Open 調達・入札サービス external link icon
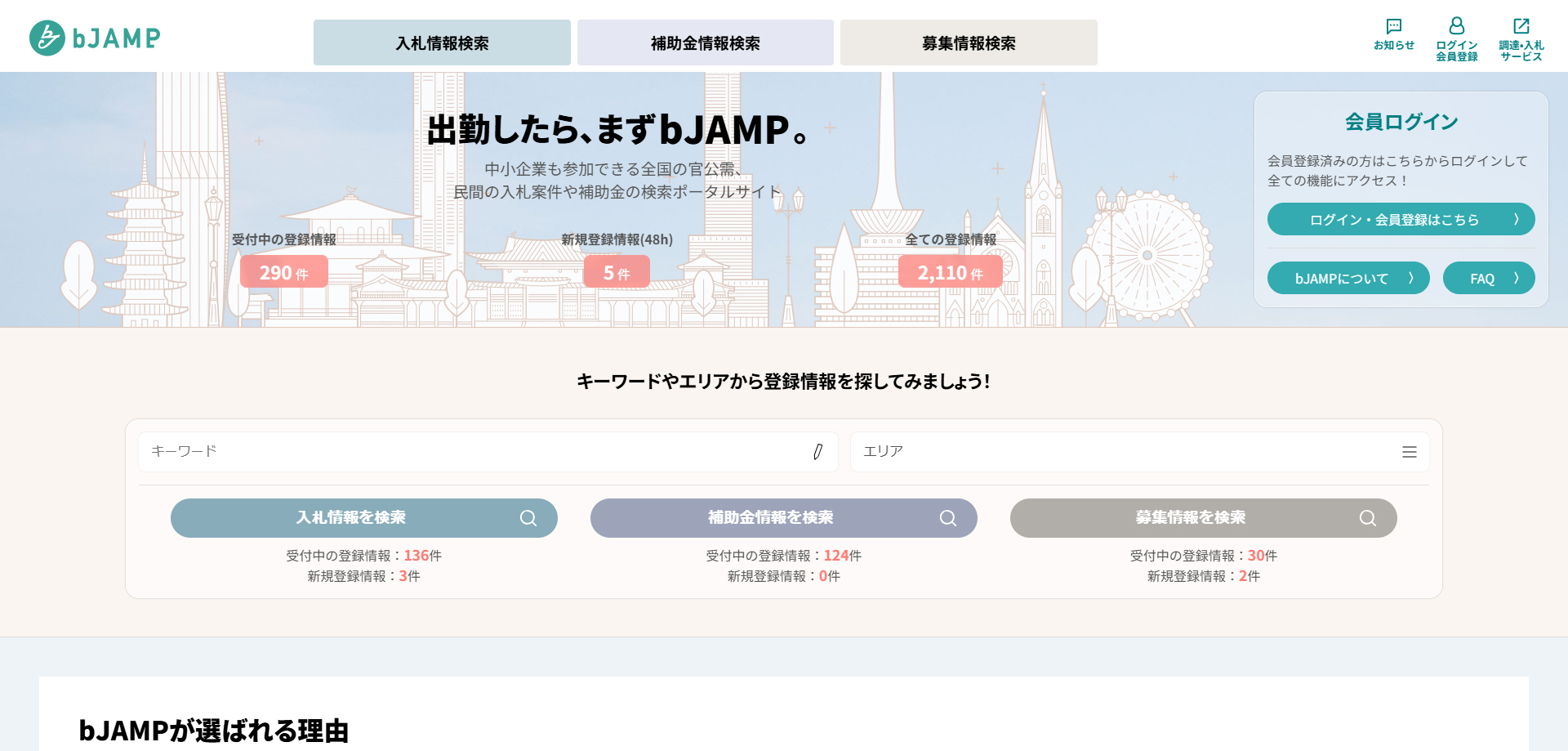Image resolution: width=1568 pixels, height=751 pixels. 1521,39
